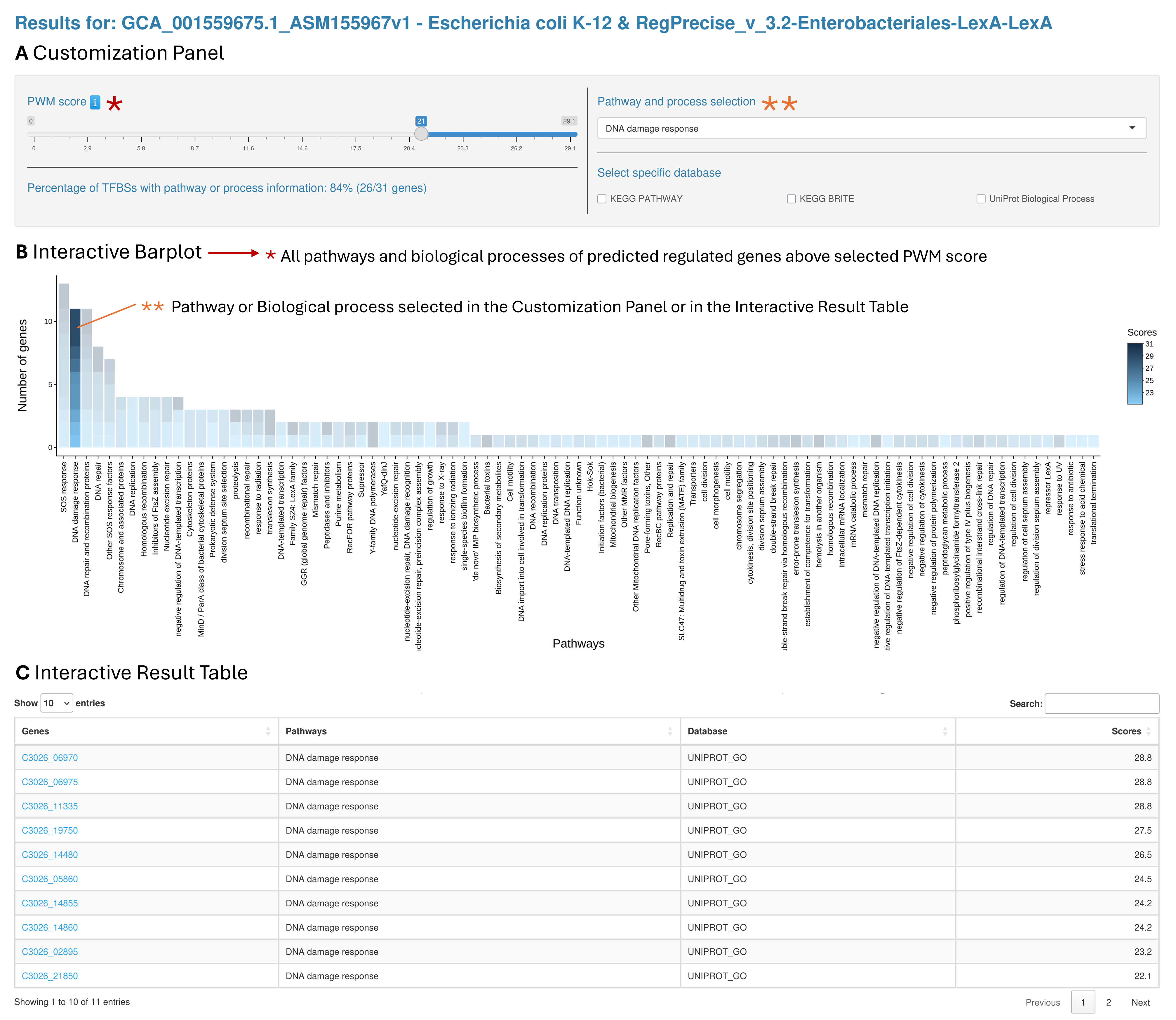The width and height of the screenshot is (1176, 1020).
Task: Open gene link C3026_21850
Action: [50, 976]
